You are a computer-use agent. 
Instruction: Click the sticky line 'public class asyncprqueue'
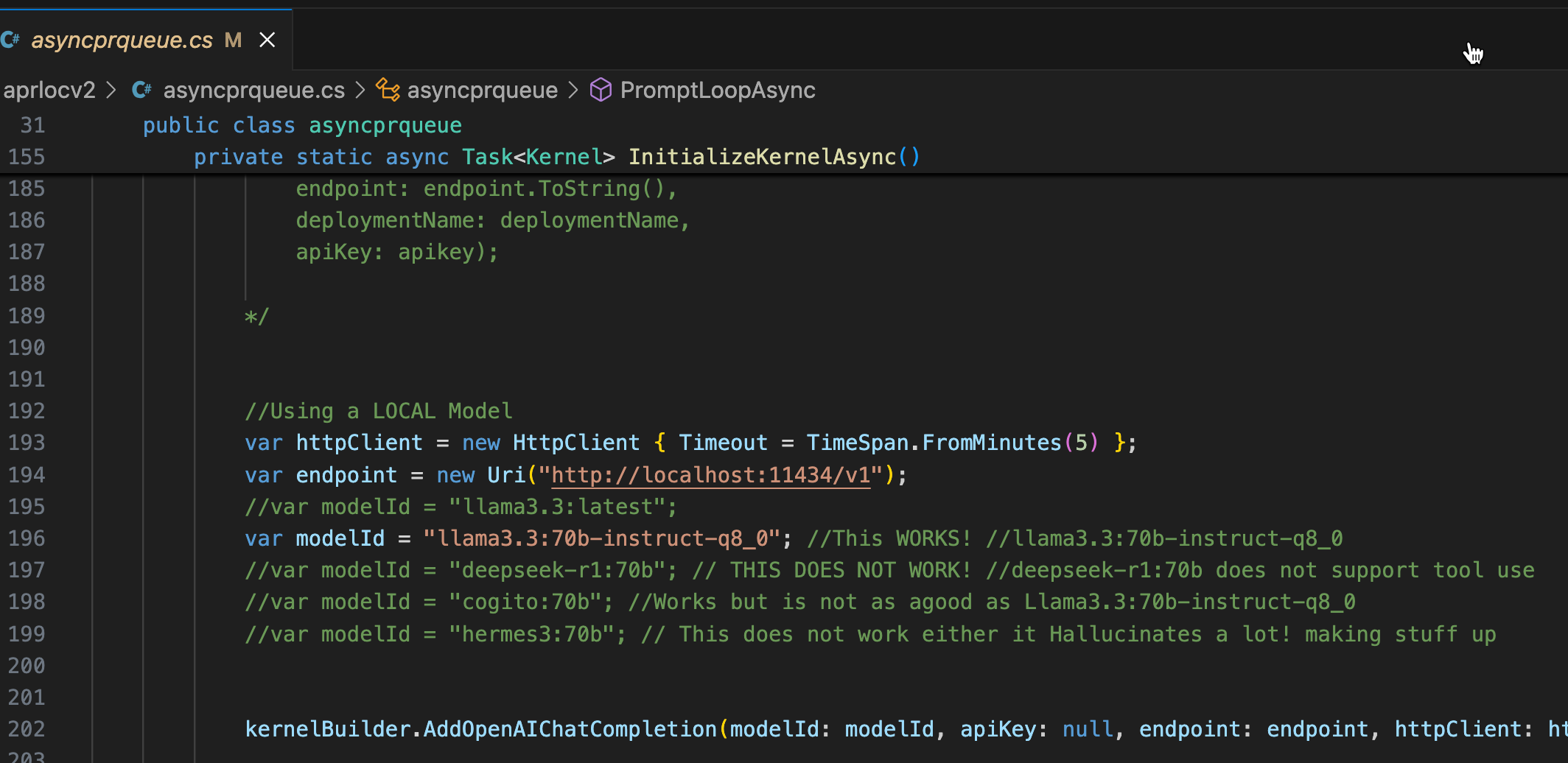[302, 125]
